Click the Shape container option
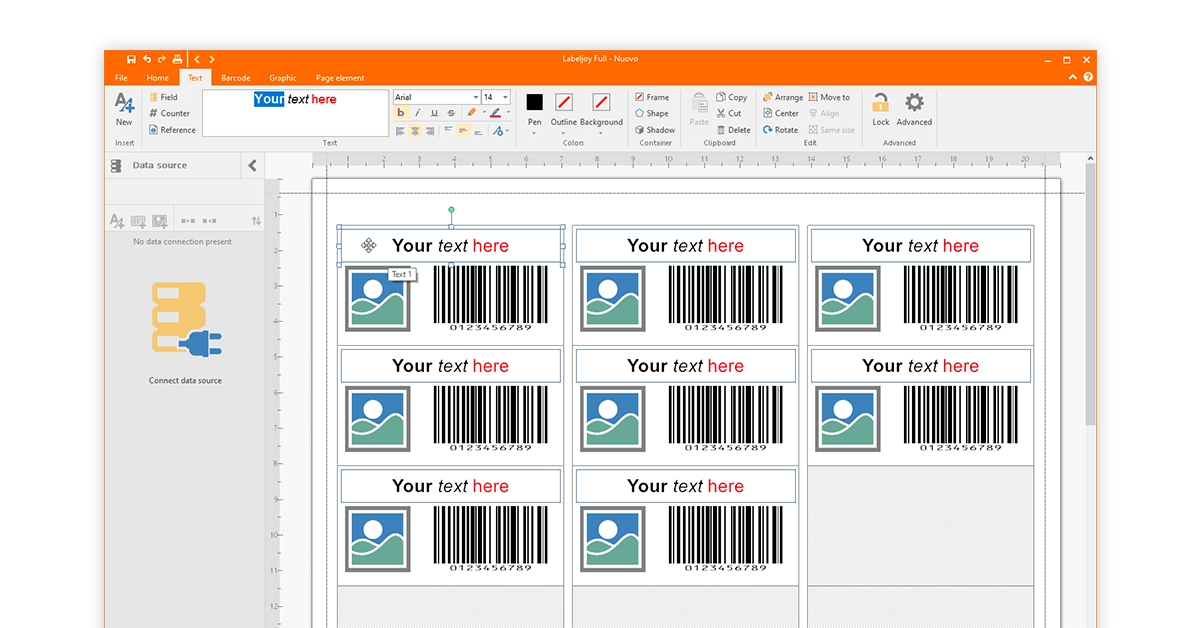 point(652,113)
